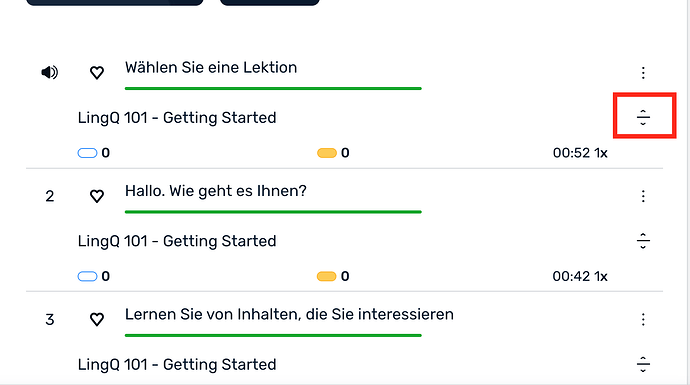Click the green progress bar of the first lesson

pos(273,88)
